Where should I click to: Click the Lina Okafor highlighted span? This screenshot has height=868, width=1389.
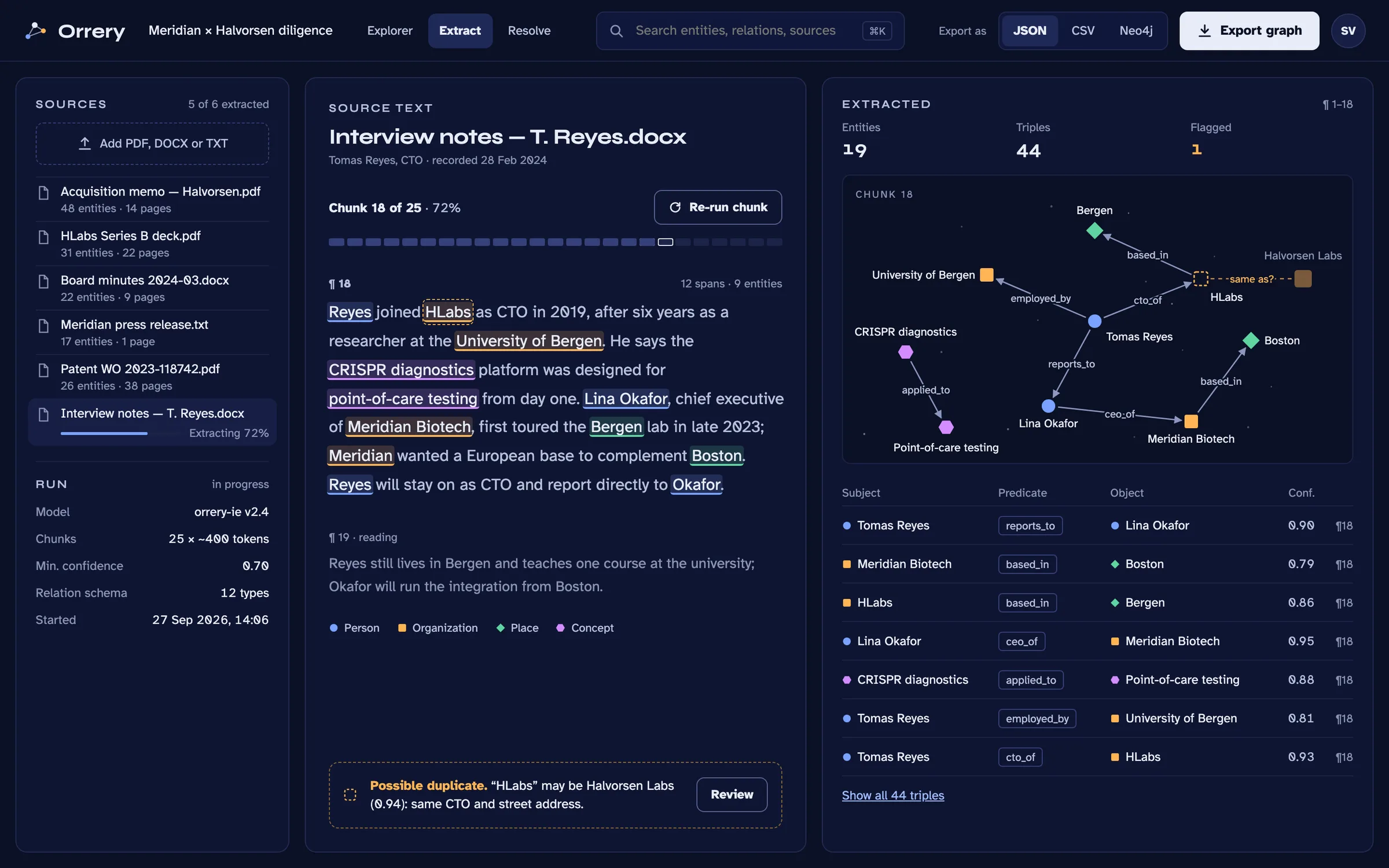click(626, 399)
